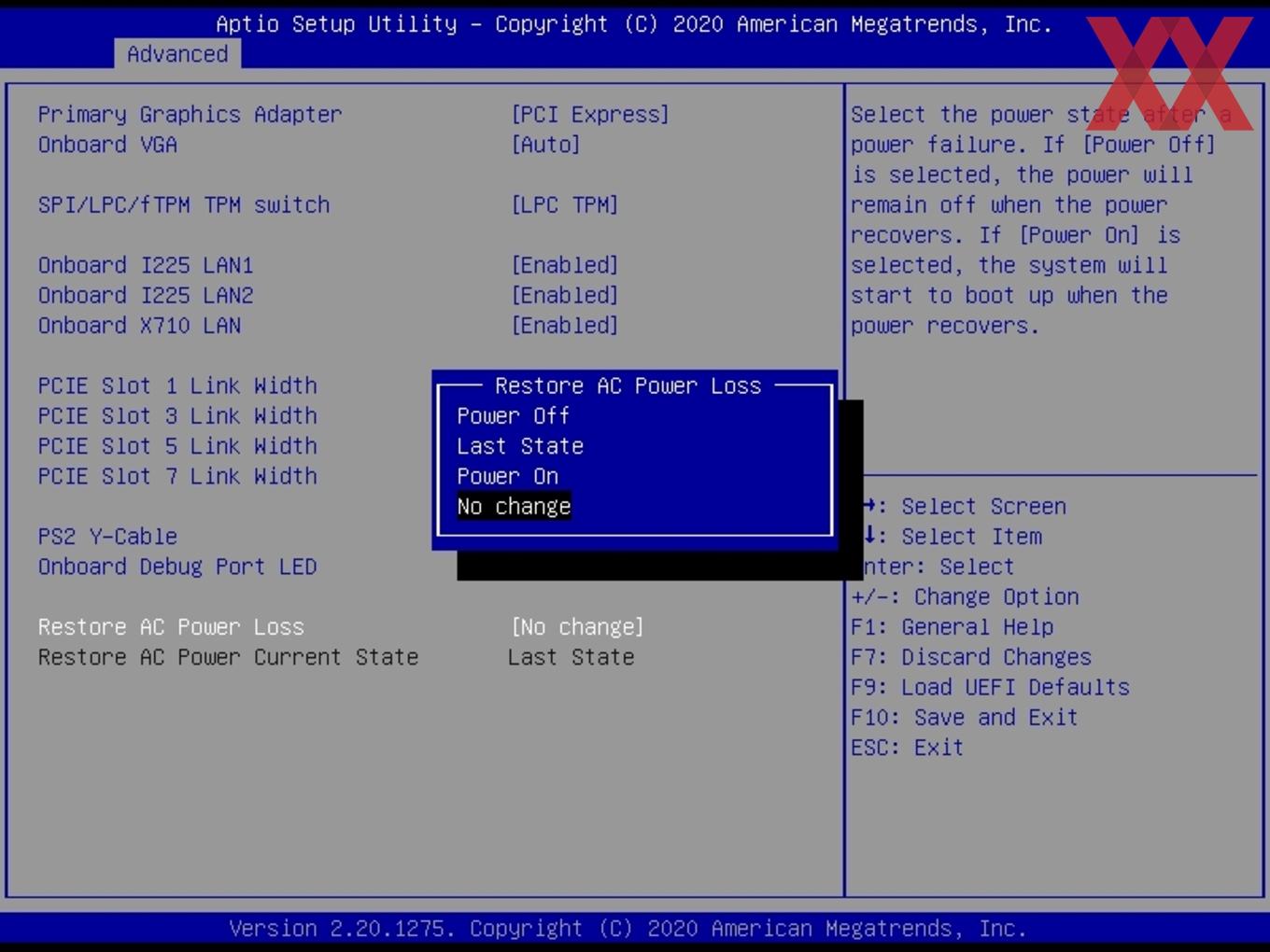Select the PS2 Y-Cable setting

click(x=107, y=537)
